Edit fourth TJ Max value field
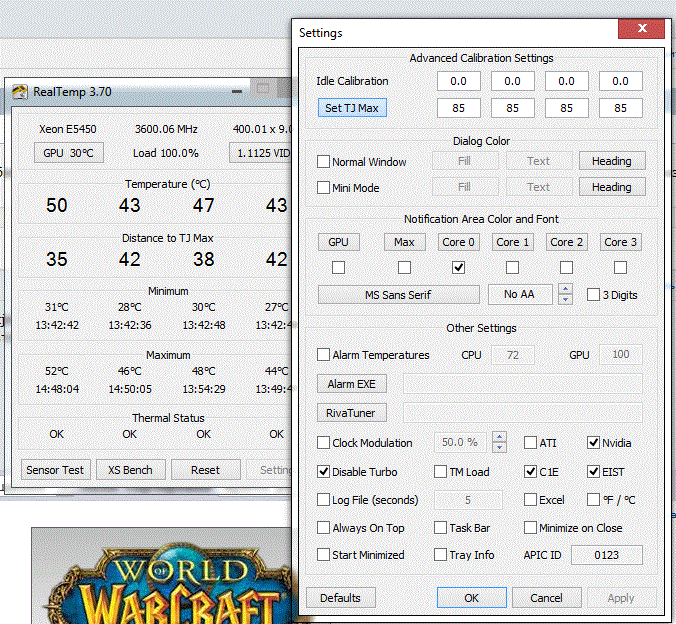 620,108
